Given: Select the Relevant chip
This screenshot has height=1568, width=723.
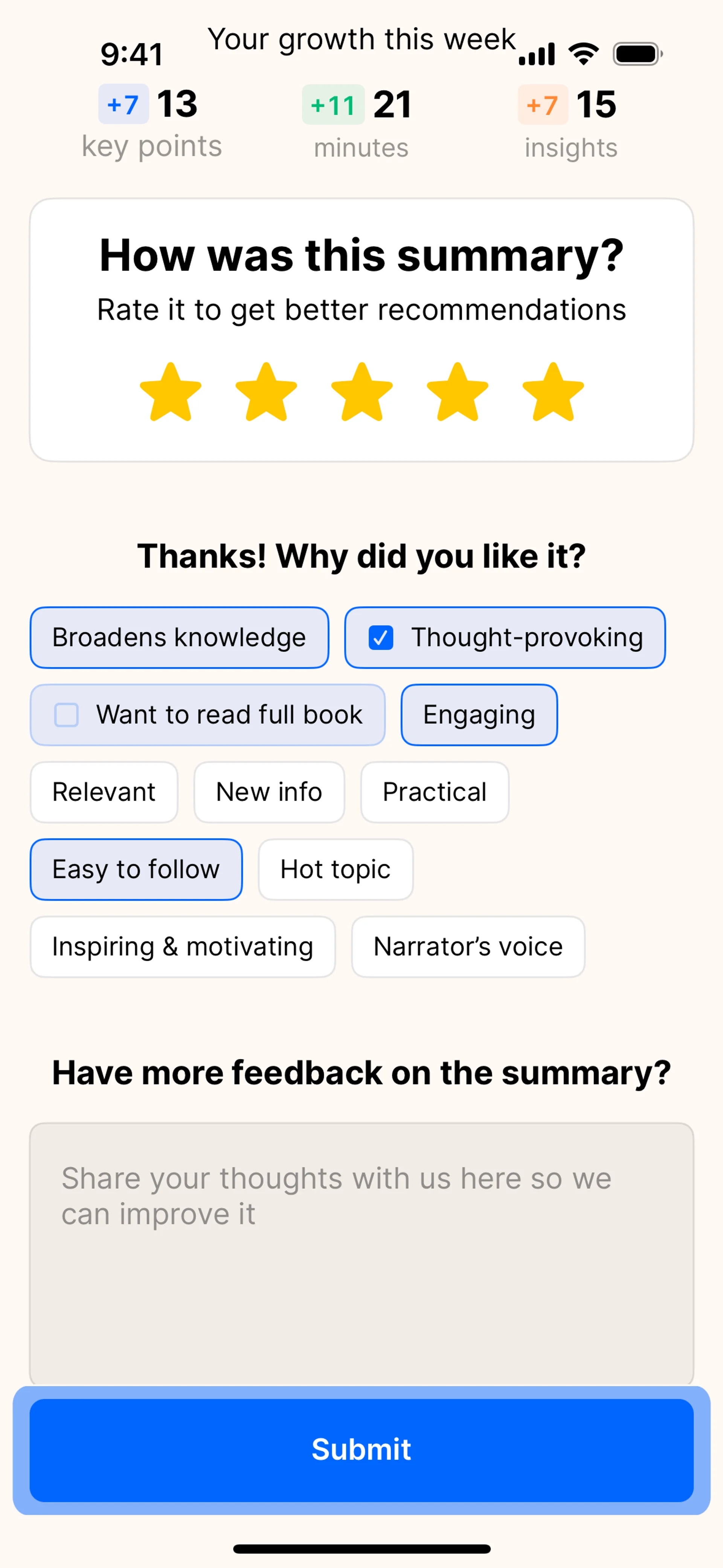Looking at the screenshot, I should click(104, 792).
